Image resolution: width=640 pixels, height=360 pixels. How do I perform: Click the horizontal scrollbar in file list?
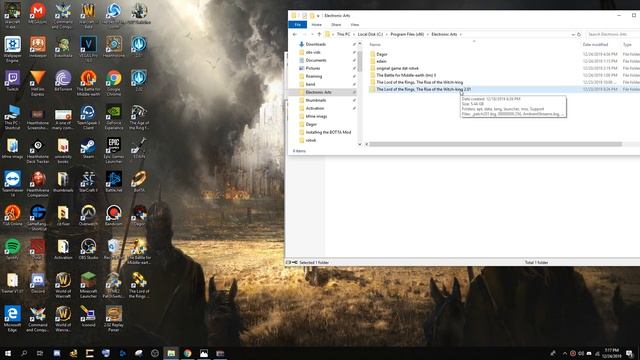tap(496, 144)
